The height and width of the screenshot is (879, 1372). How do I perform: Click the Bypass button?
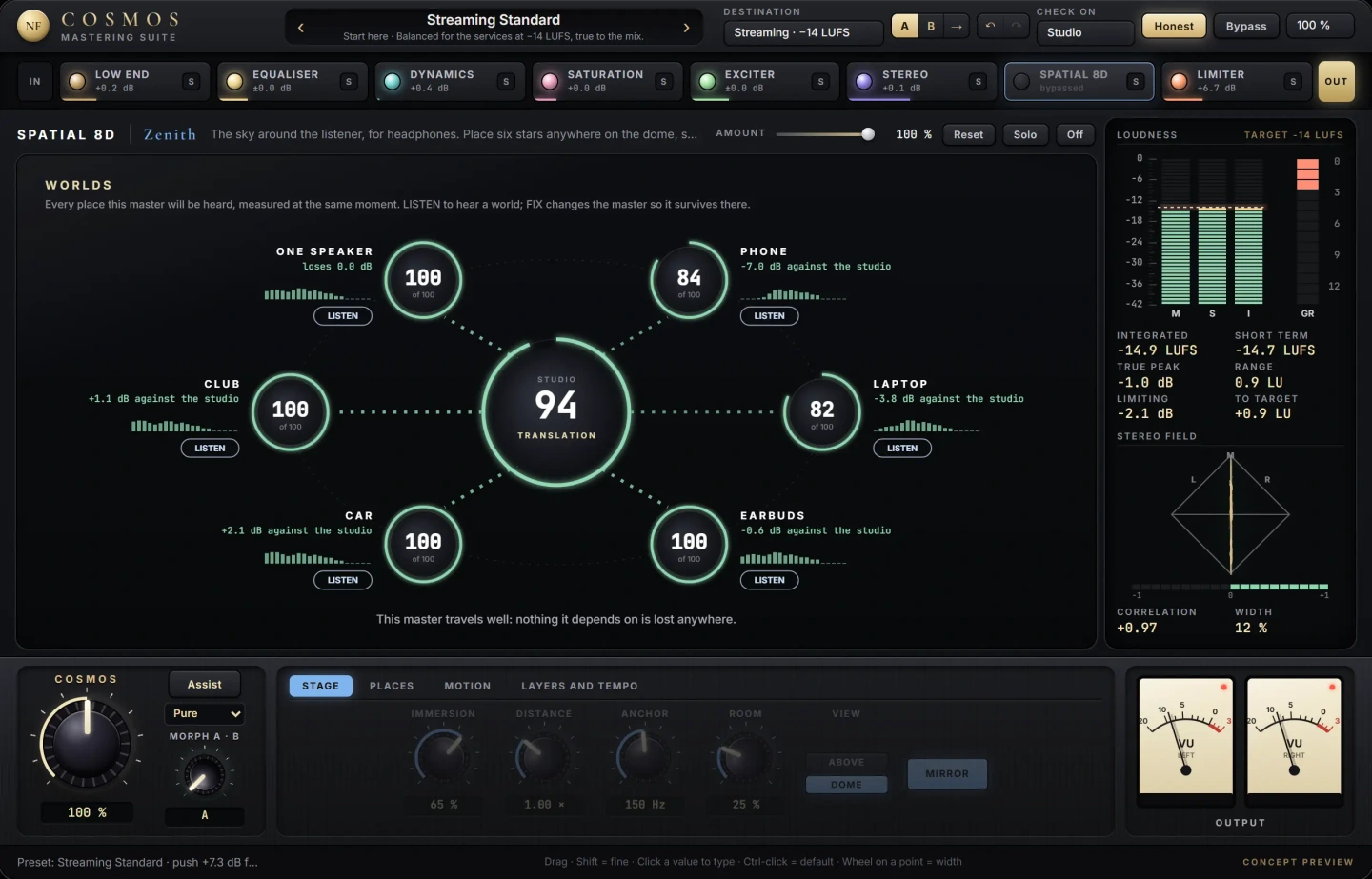point(1246,27)
